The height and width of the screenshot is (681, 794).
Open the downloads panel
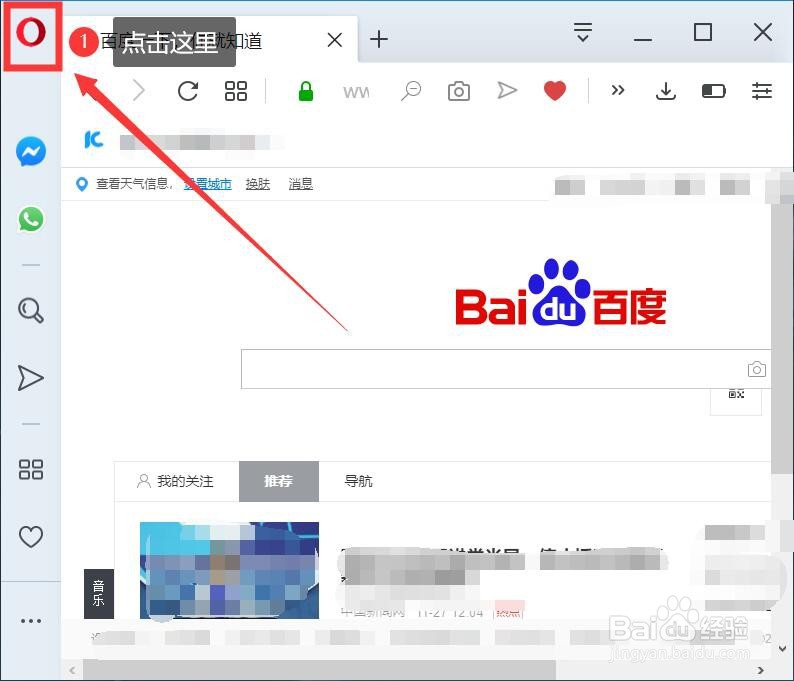(x=666, y=91)
